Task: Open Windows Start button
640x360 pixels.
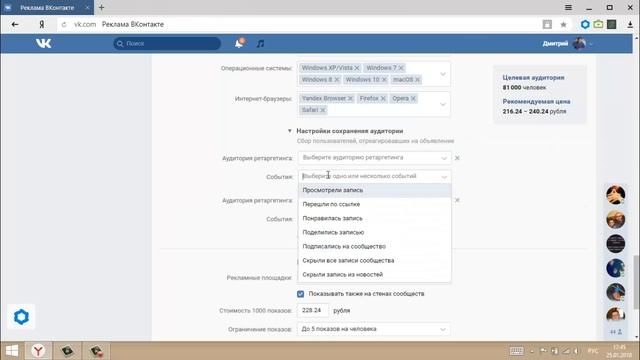Action: pos(12,351)
